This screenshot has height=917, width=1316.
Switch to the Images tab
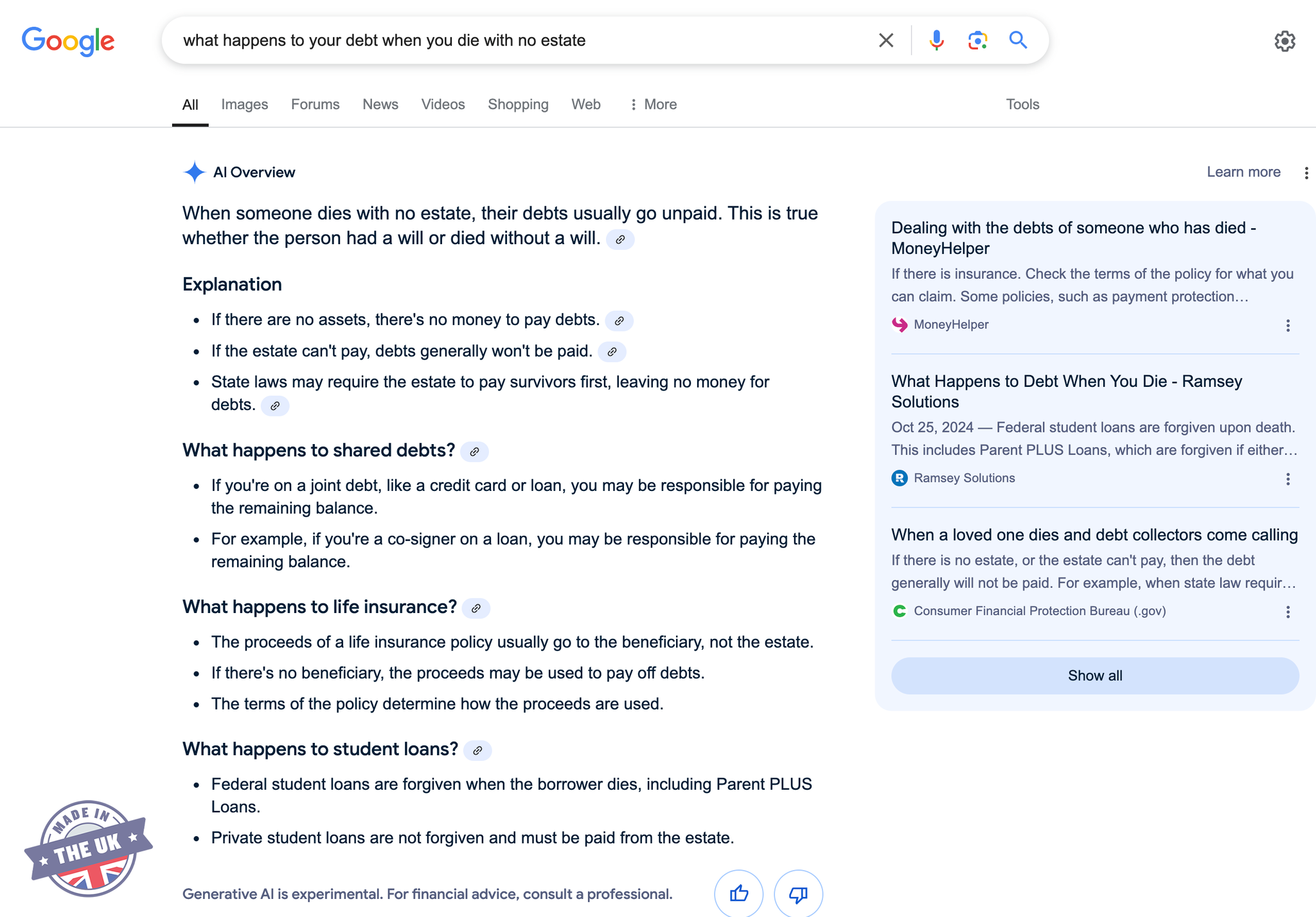click(x=244, y=104)
